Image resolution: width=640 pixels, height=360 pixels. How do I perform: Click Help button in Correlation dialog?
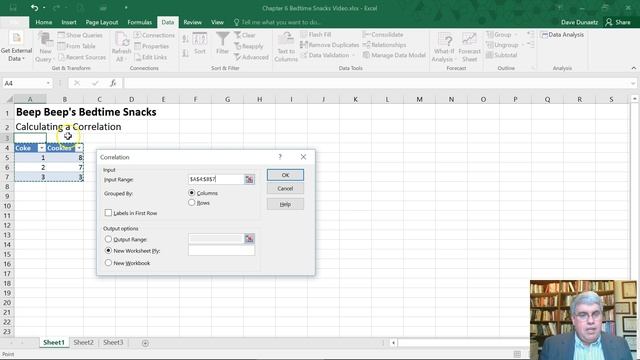tap(285, 204)
